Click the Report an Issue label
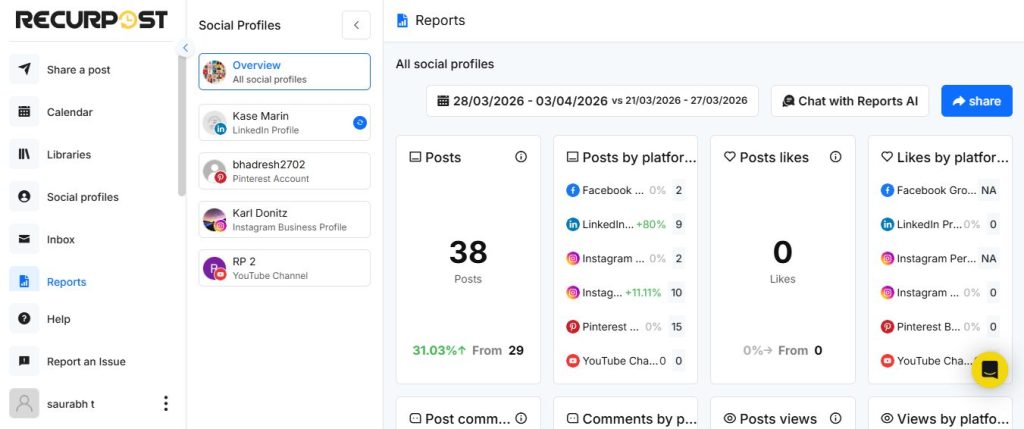Viewport: 1024px width, 429px height. 86,362
